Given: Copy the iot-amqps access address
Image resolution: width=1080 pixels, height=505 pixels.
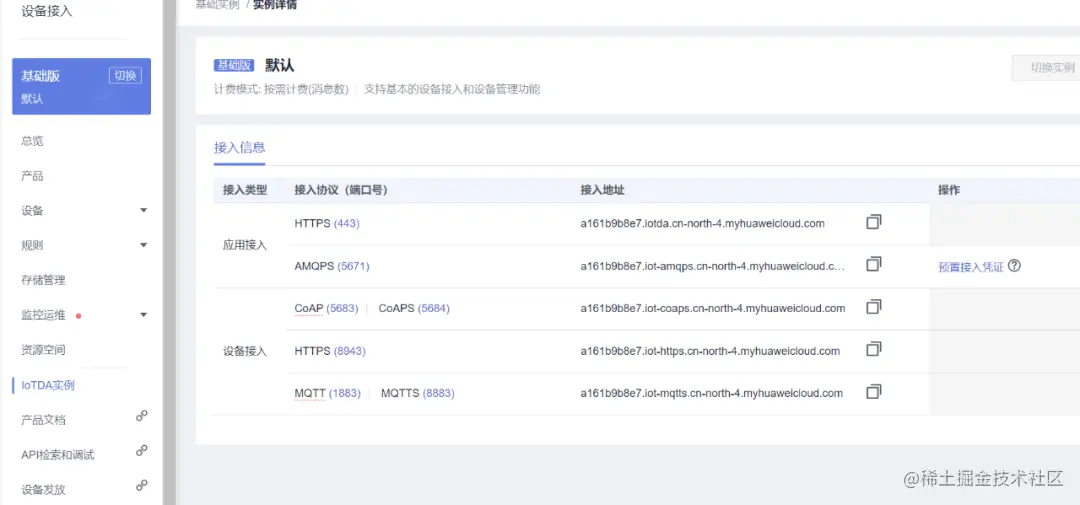Looking at the screenshot, I should coord(873,264).
